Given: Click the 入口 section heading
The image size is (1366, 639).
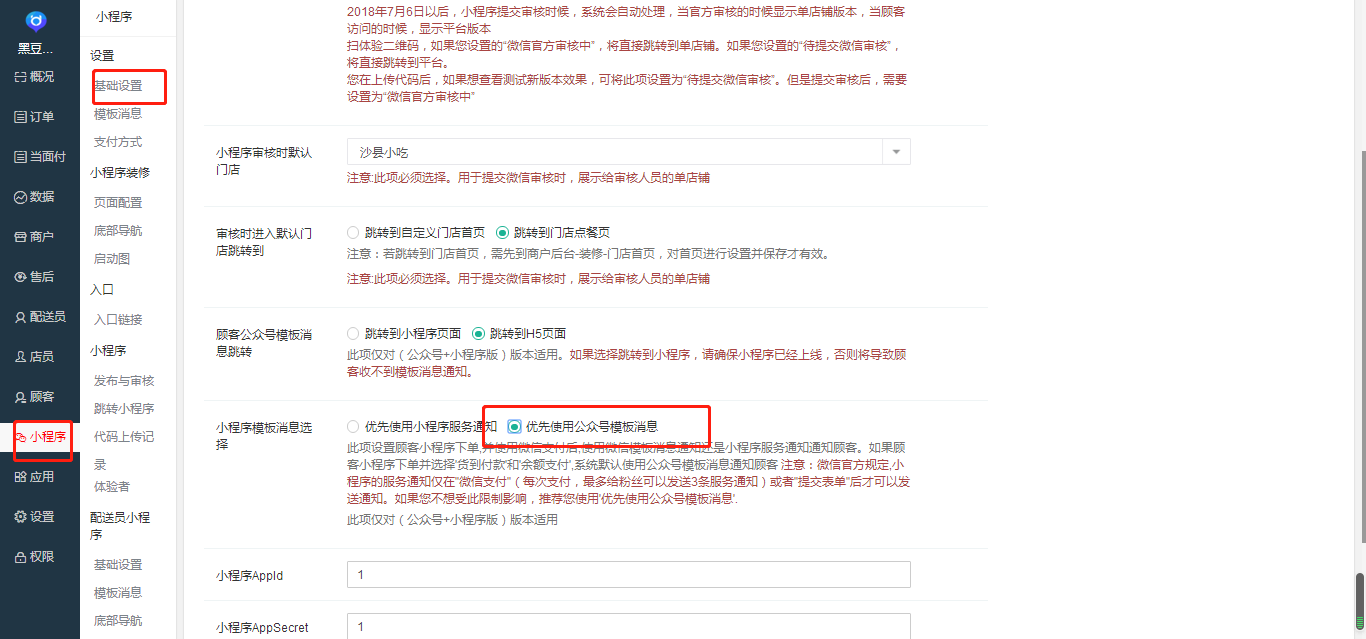Looking at the screenshot, I should (x=102, y=289).
